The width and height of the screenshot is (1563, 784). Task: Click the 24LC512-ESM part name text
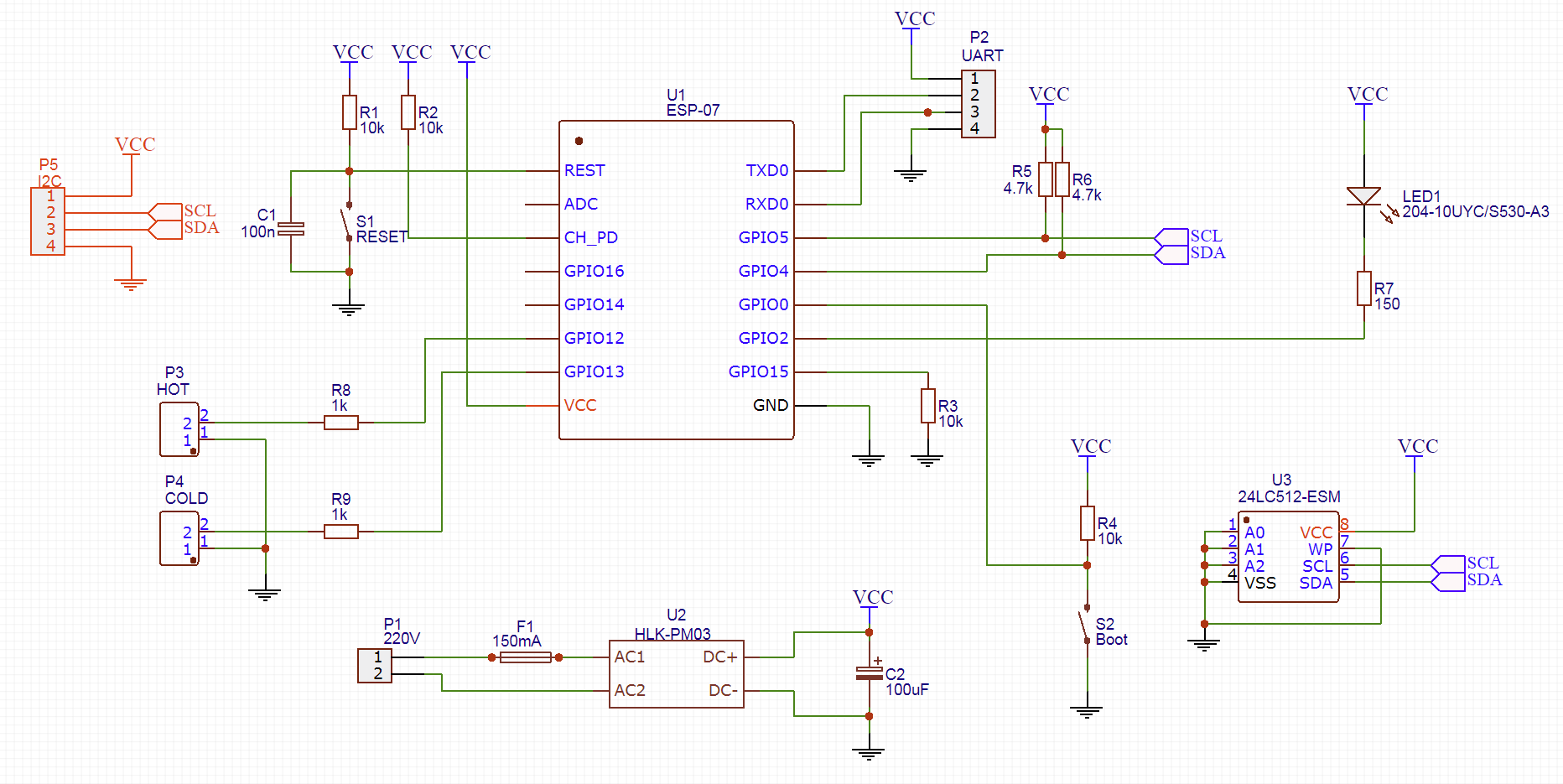tap(1290, 497)
